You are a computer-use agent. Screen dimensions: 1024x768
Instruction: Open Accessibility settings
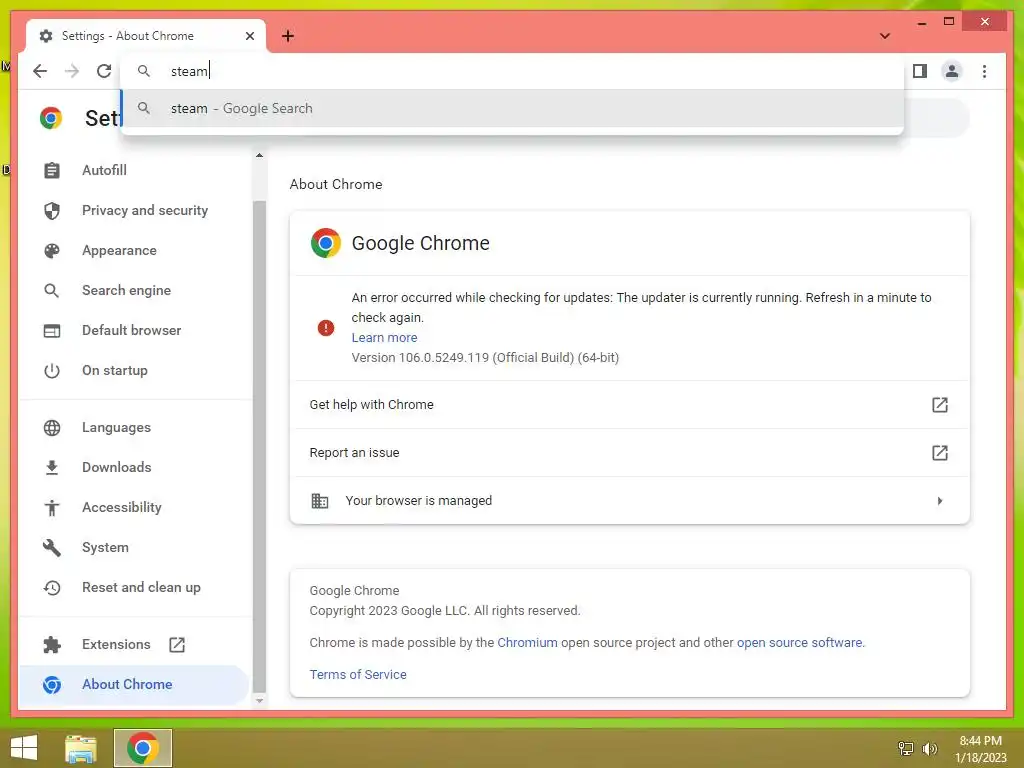[121, 507]
